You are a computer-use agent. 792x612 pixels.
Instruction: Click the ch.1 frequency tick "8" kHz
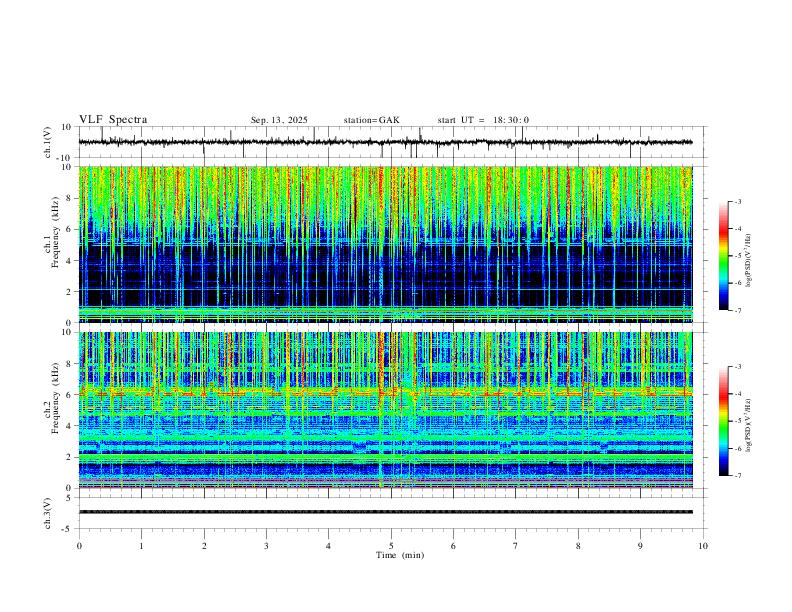[x=70, y=198]
